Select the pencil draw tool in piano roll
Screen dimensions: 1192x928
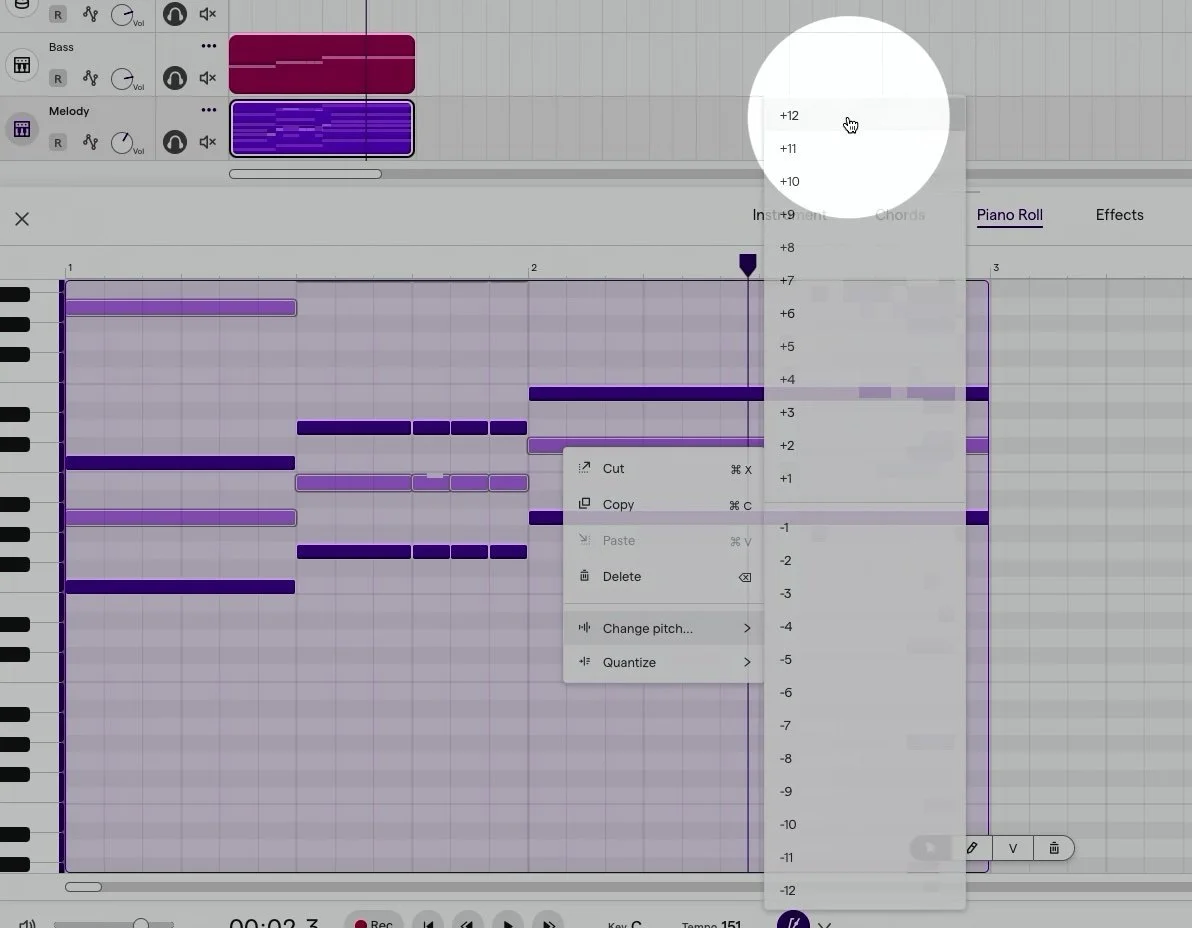[x=972, y=848]
